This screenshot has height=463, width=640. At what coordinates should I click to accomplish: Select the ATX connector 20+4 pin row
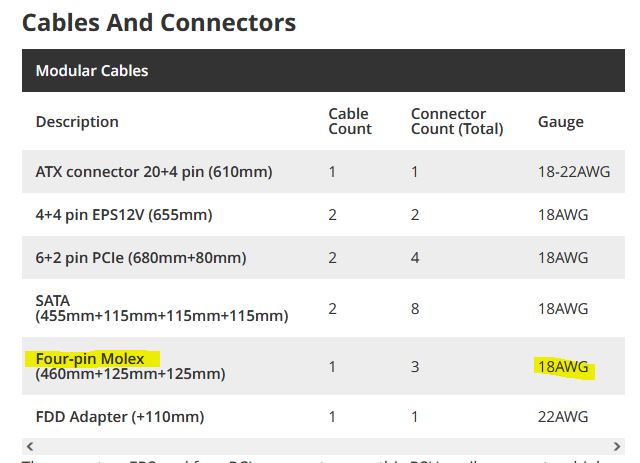coord(323,171)
